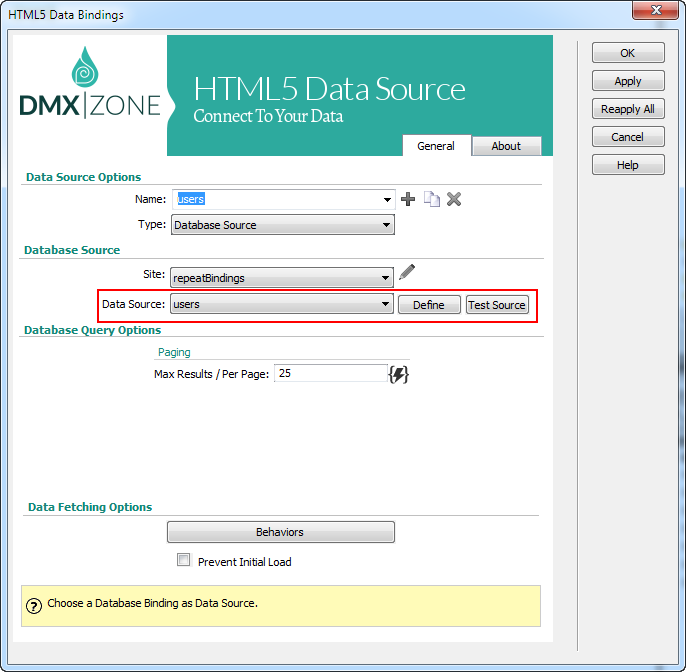The height and width of the screenshot is (672, 686).
Task: Click the Prevent Initial Load label
Action: (x=245, y=562)
